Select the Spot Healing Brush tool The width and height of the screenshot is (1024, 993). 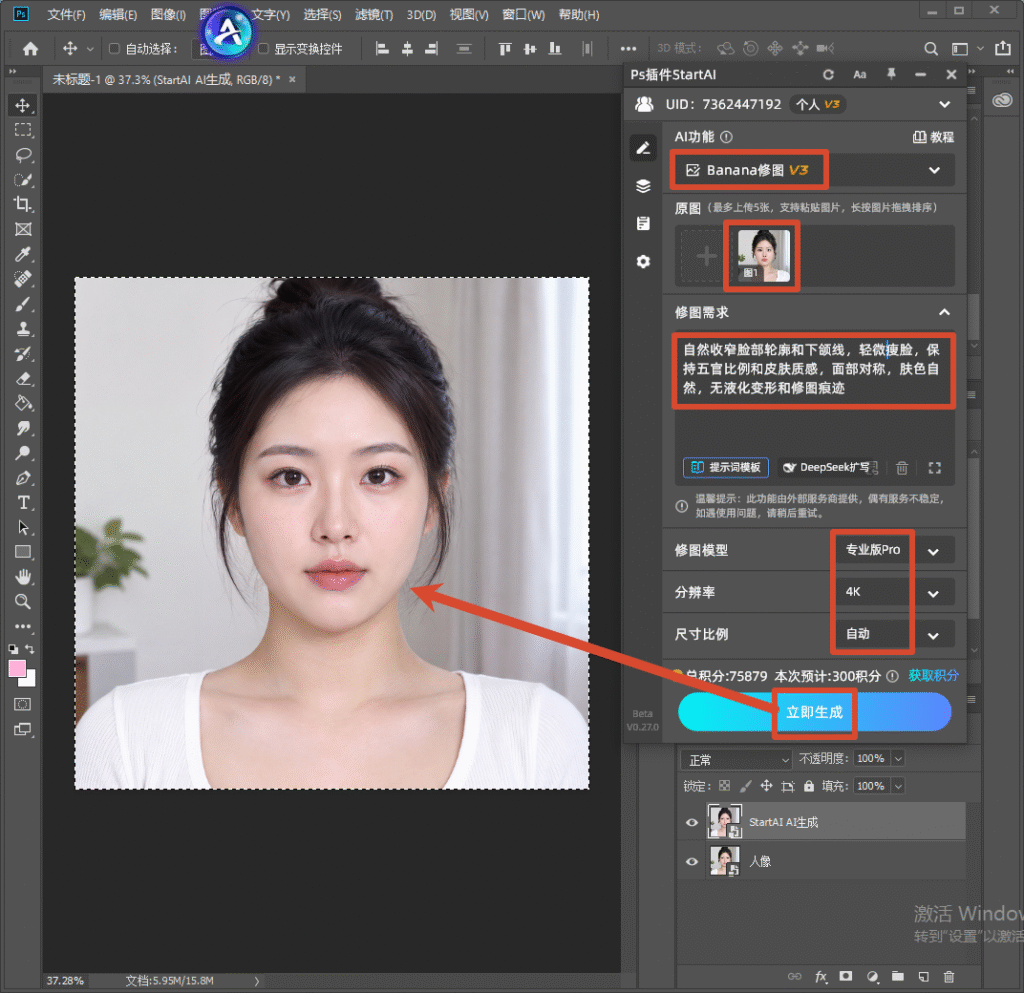point(23,279)
